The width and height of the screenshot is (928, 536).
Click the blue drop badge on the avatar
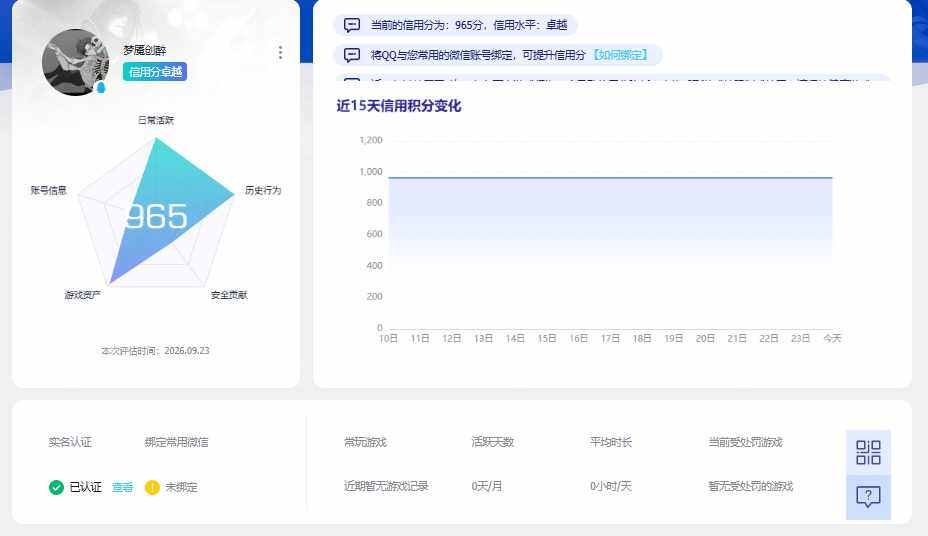tap(101, 88)
